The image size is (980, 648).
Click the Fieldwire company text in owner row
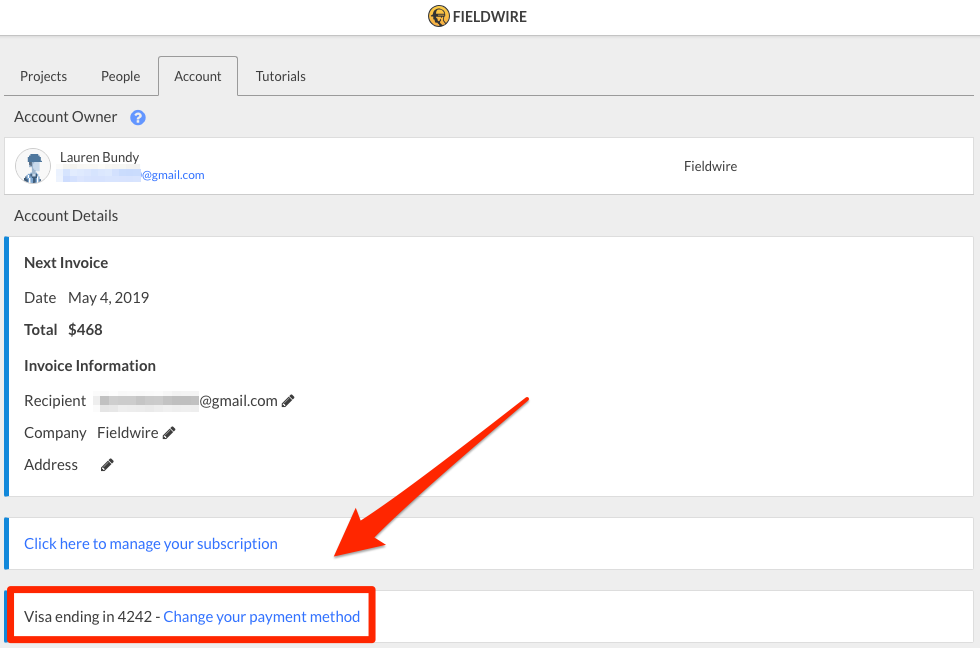[x=711, y=166]
